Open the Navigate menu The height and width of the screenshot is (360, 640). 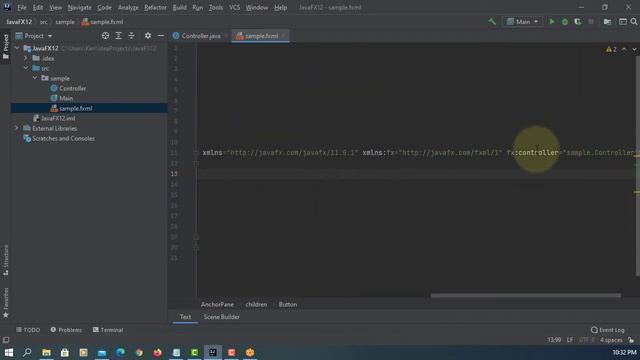pos(80,7)
